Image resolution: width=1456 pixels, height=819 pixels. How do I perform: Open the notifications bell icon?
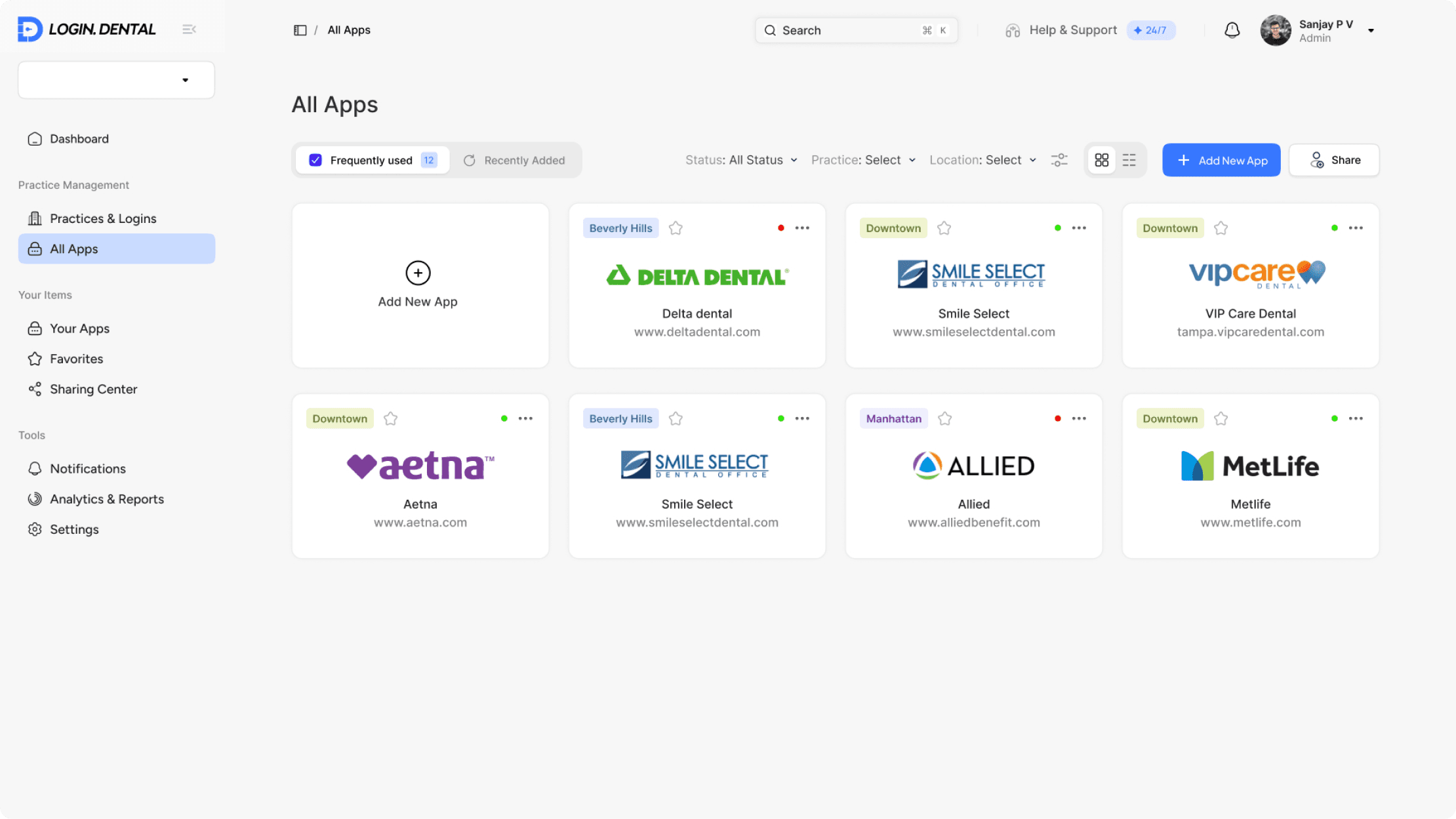1232,30
